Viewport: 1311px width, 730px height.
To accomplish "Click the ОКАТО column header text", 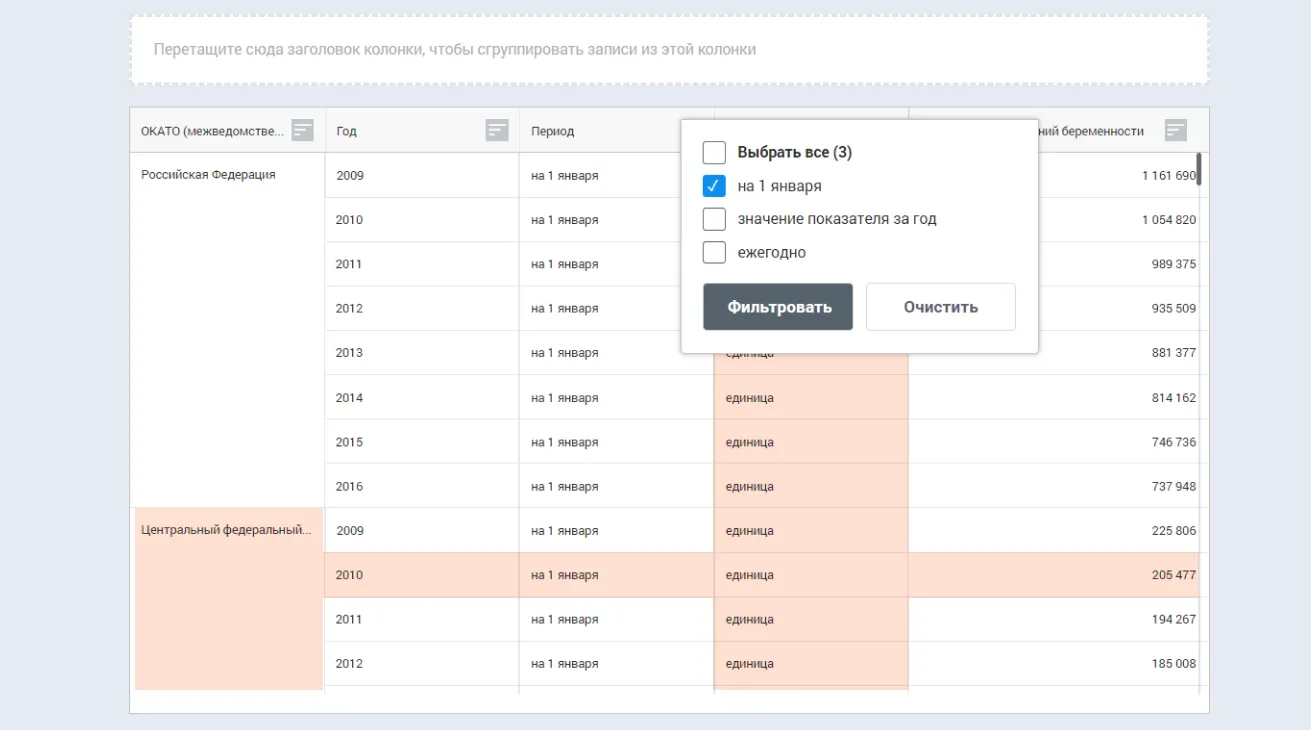I will tap(212, 131).
